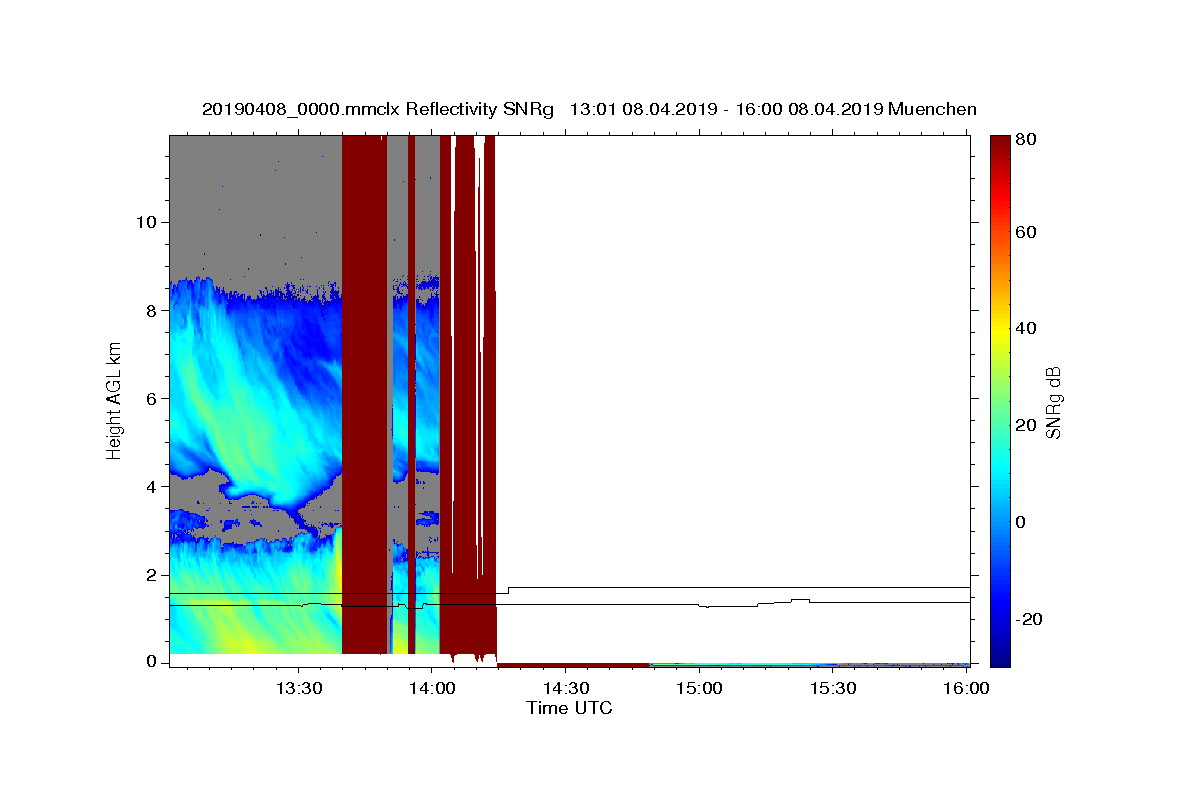Image resolution: width=1200 pixels, height=800 pixels.
Task: Click the plot title text at top
Action: pos(589,109)
